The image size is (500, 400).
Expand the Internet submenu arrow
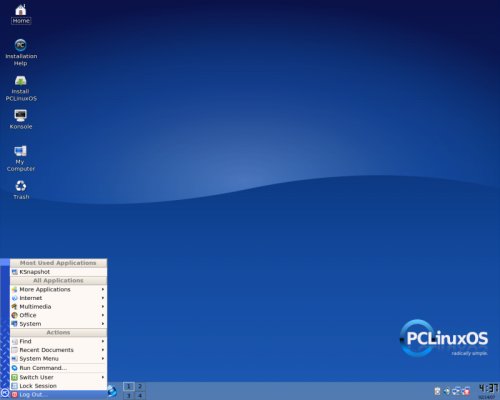click(103, 298)
